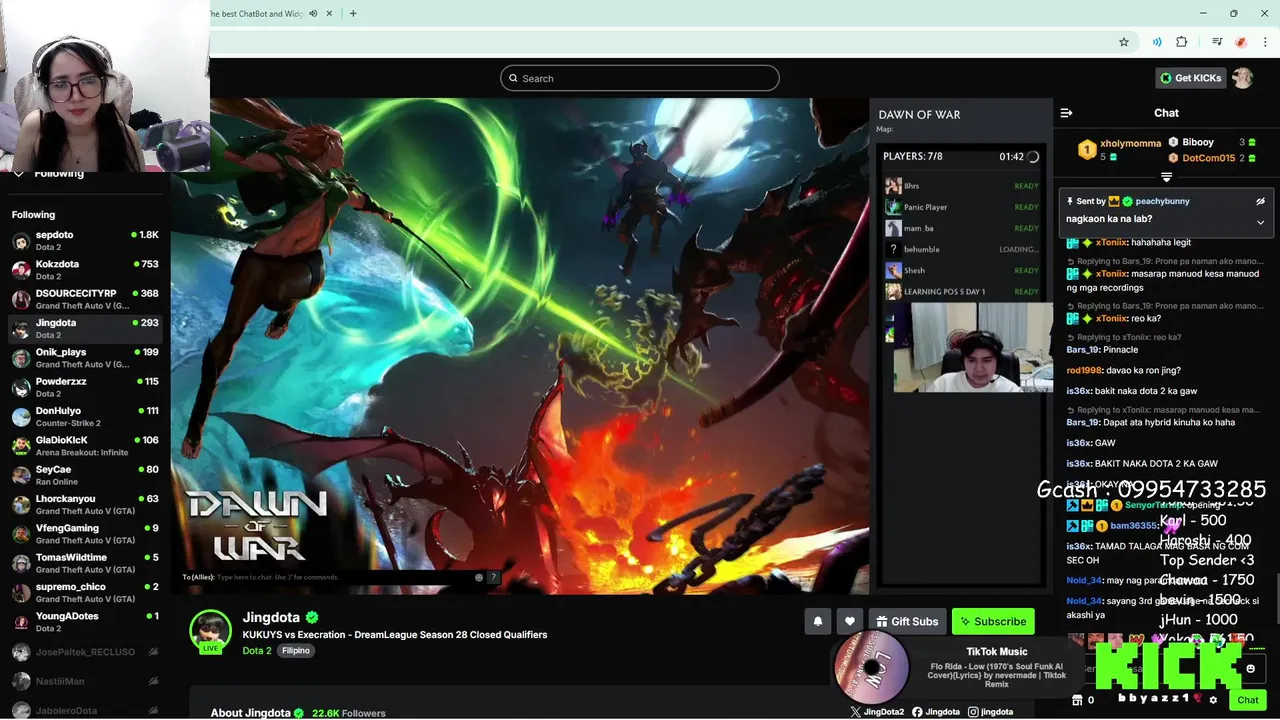The width and height of the screenshot is (1280, 720).
Task: Open VfengGaming channel in the sidebar
Action: tap(86, 534)
